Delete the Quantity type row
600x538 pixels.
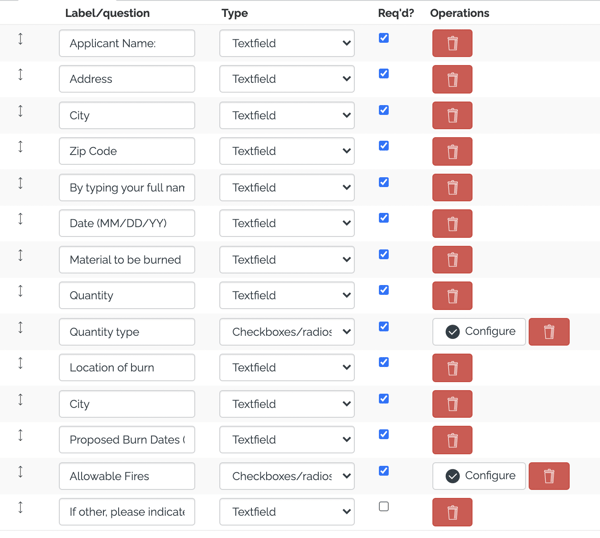[x=549, y=332]
